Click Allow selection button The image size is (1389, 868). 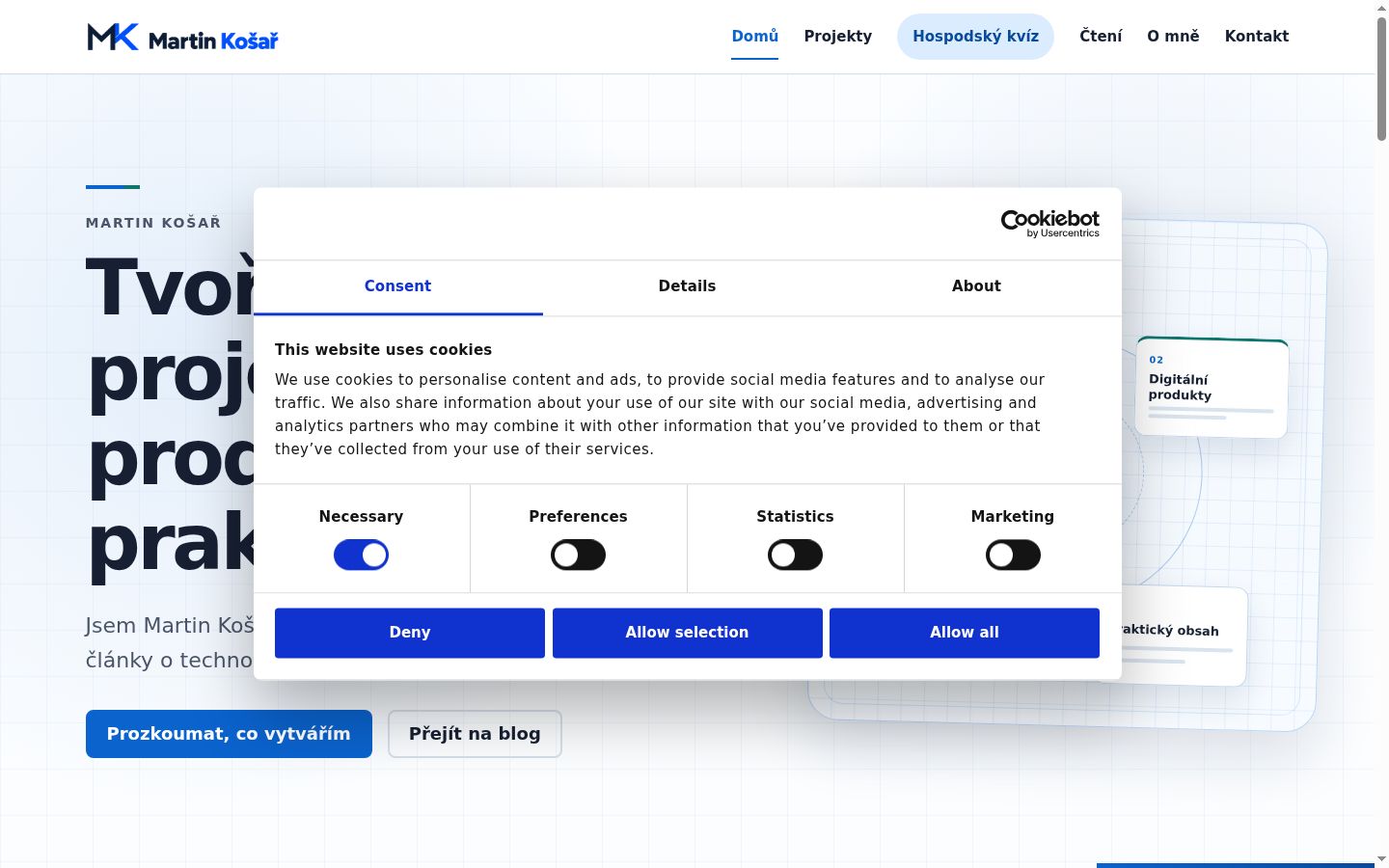tap(687, 633)
